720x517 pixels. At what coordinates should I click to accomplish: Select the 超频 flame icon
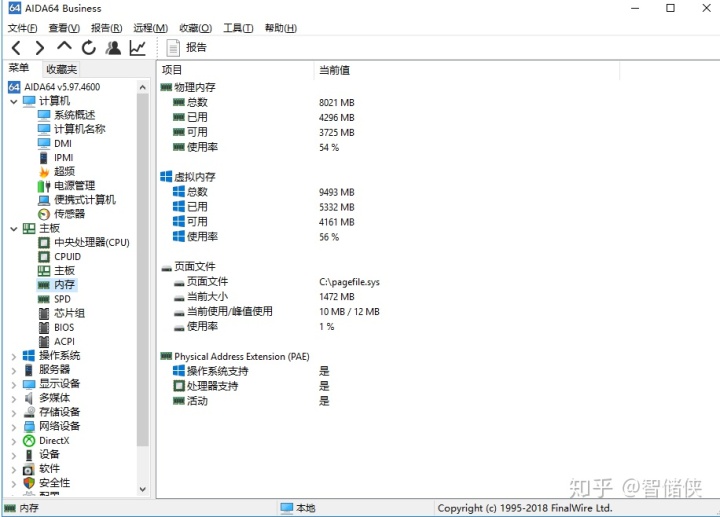click(x=44, y=172)
